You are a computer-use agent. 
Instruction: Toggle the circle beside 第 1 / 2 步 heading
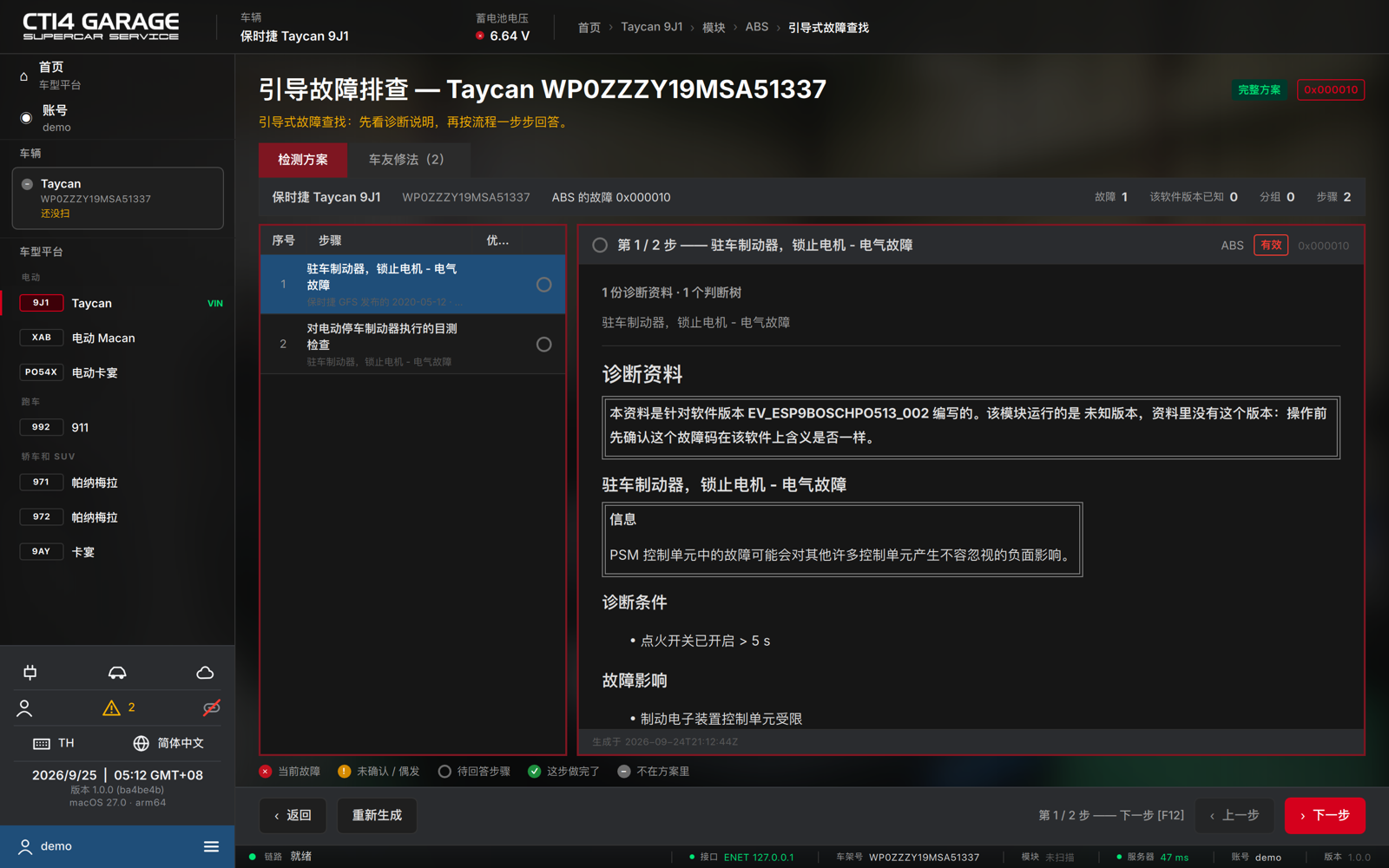[600, 246]
